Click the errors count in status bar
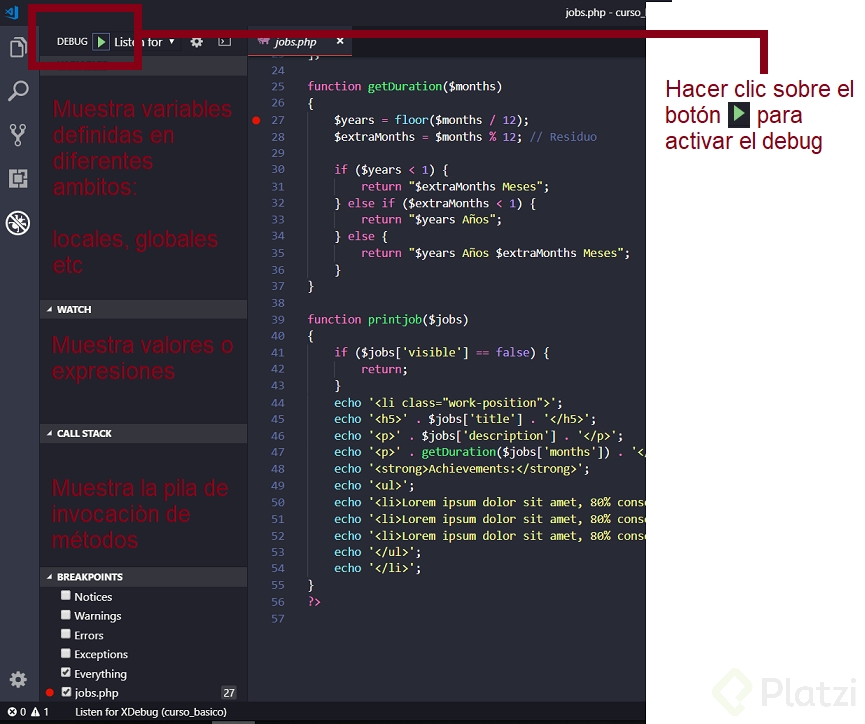This screenshot has width=865, height=724. click(x=17, y=712)
